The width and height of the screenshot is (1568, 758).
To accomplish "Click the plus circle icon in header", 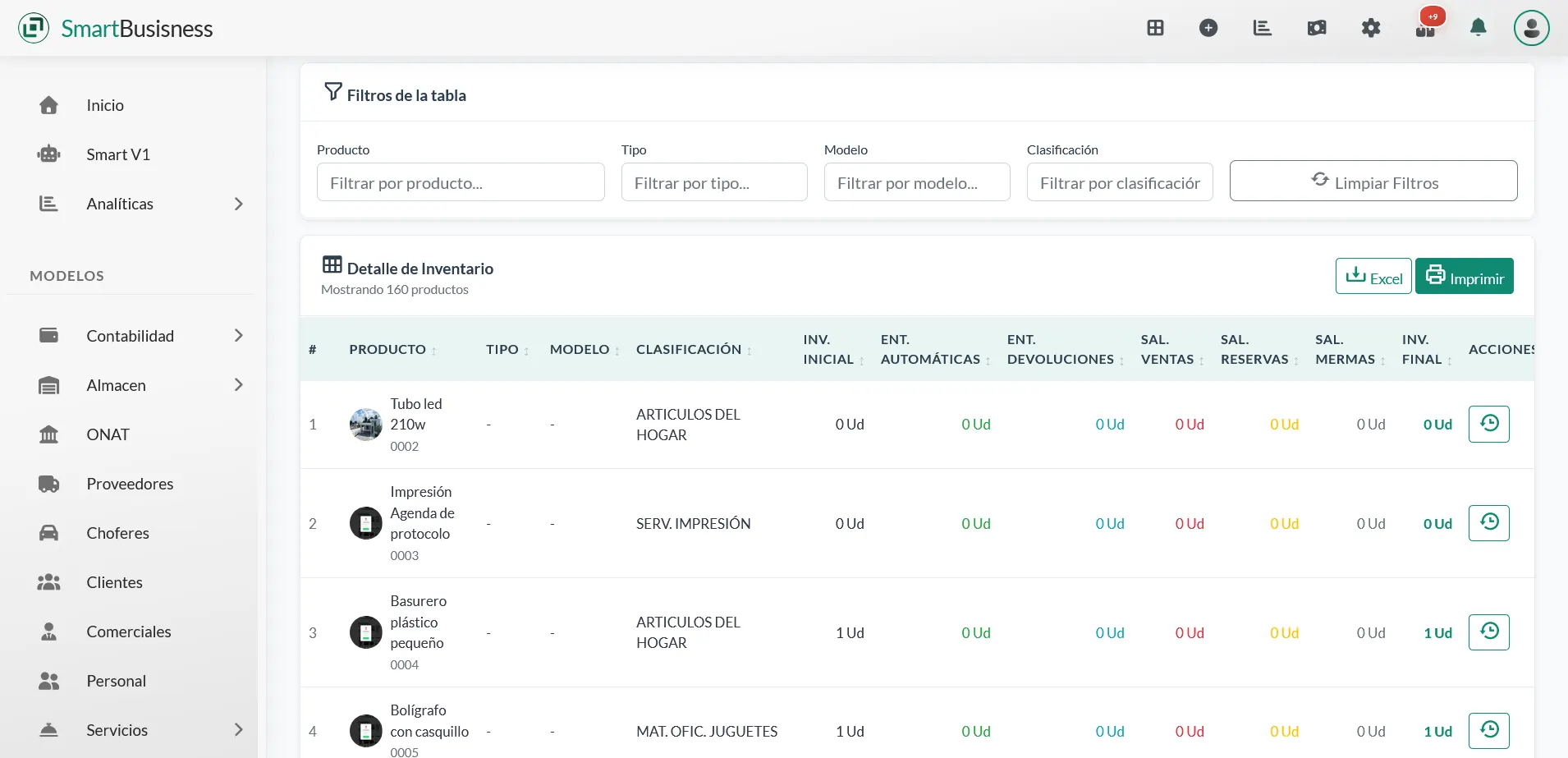I will tap(1208, 28).
